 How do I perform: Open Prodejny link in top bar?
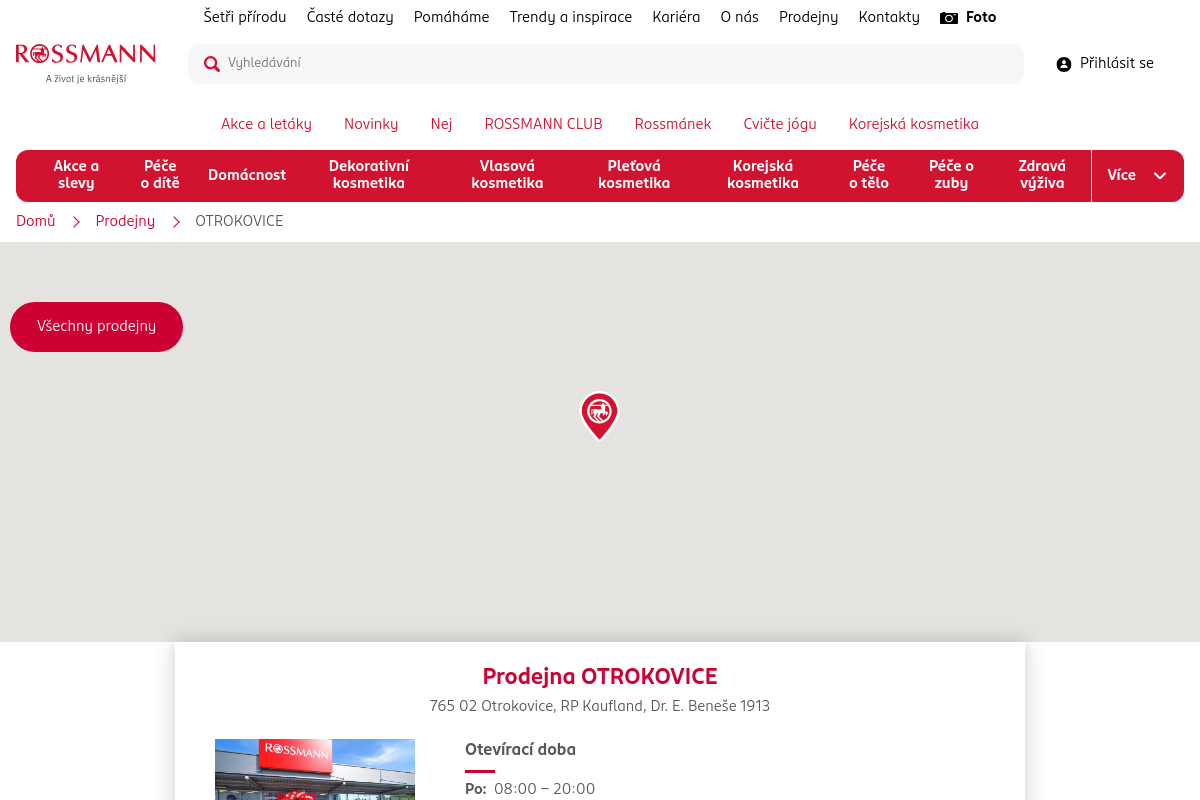coord(809,17)
